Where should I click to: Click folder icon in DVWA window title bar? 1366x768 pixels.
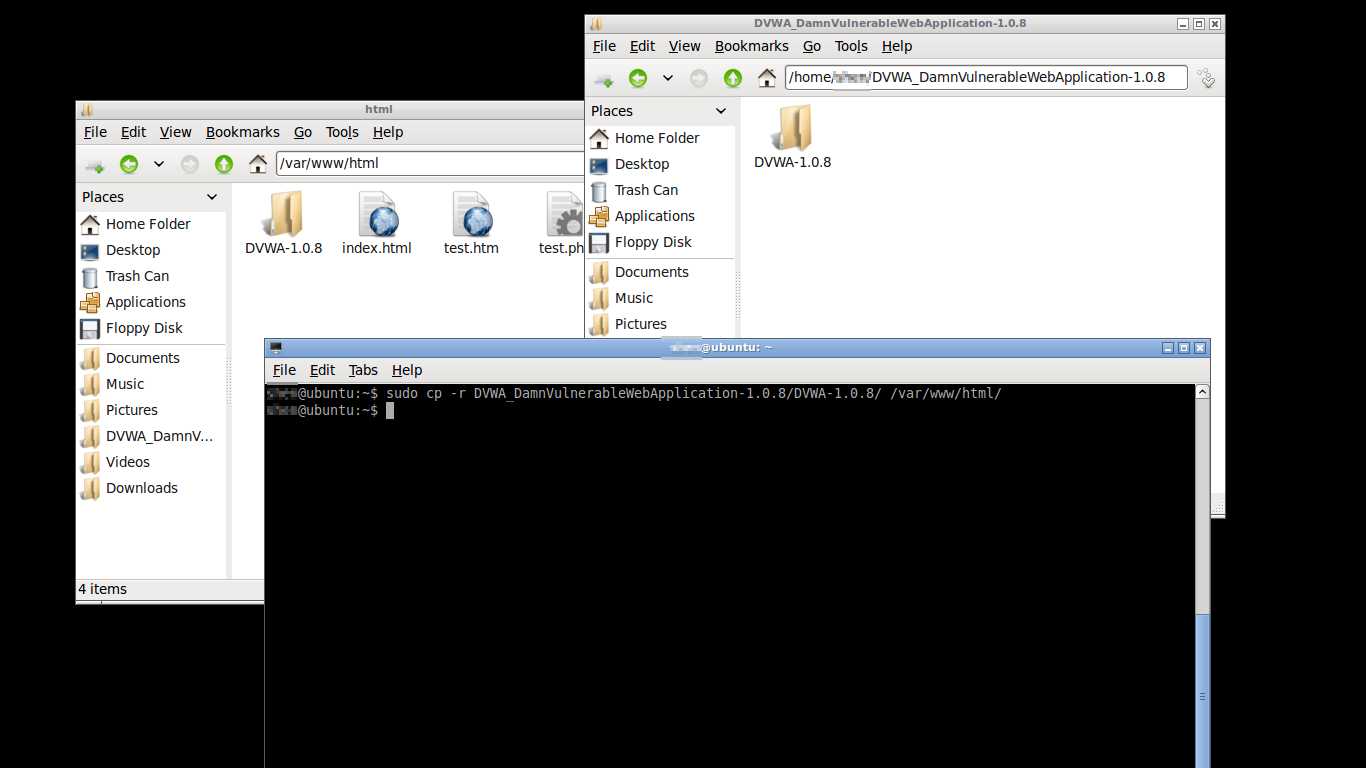pyautogui.click(x=596, y=24)
